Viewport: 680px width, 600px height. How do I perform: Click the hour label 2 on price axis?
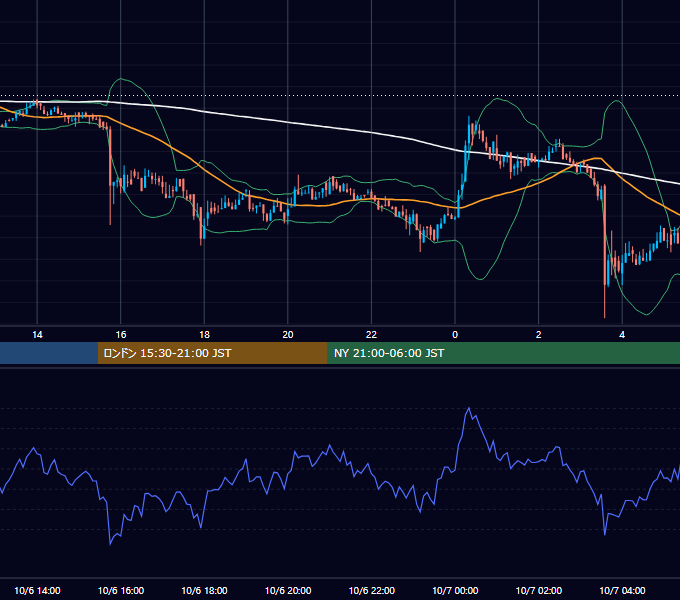click(x=539, y=335)
